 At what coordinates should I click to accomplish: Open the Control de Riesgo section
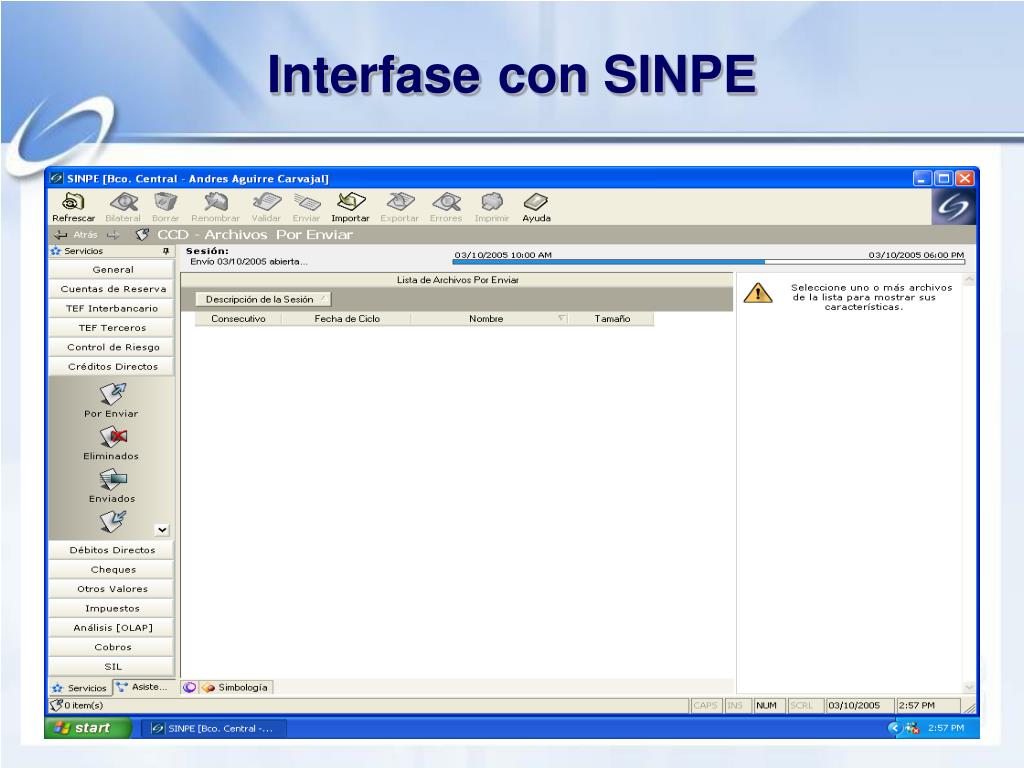(112, 347)
